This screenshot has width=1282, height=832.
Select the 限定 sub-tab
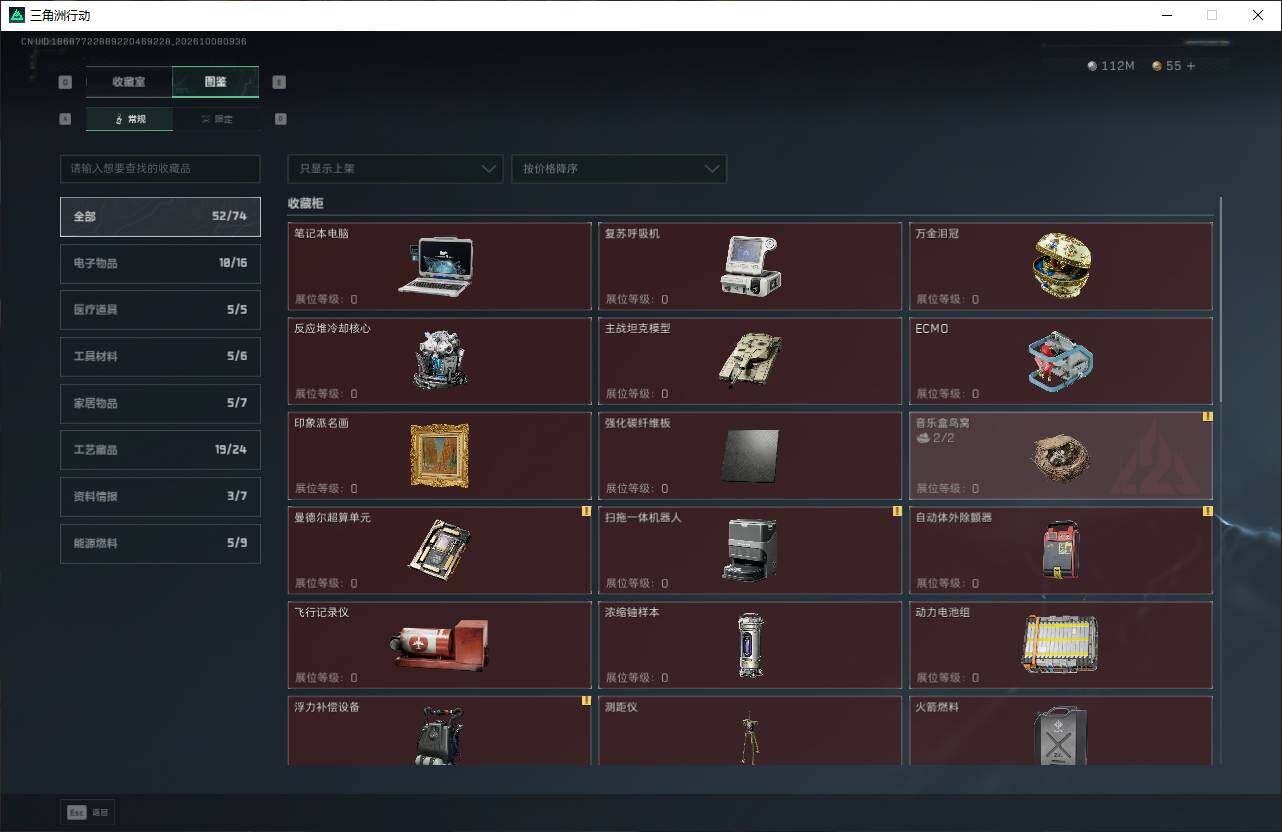coord(216,119)
